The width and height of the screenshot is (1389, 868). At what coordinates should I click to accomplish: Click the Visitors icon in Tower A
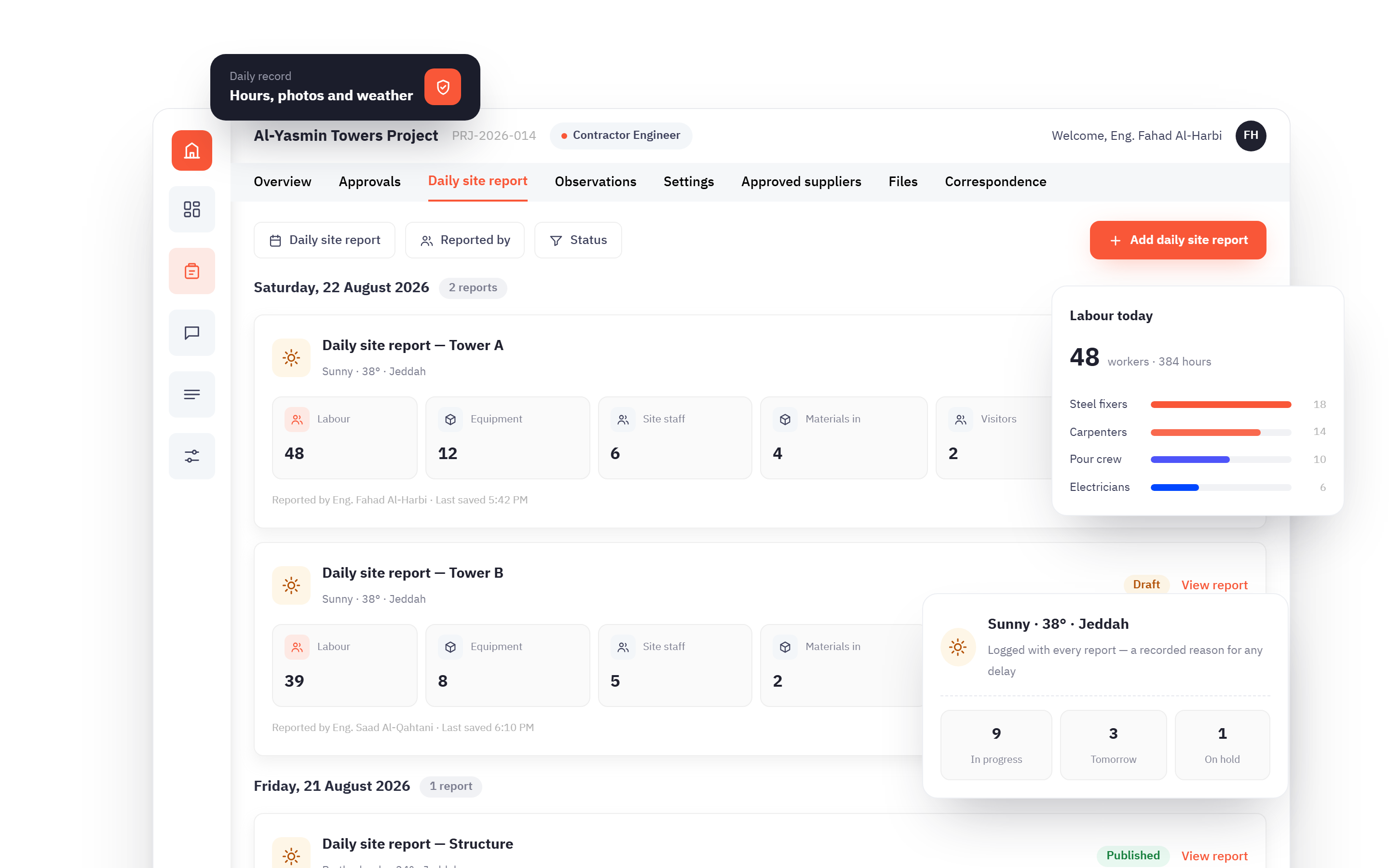(961, 420)
